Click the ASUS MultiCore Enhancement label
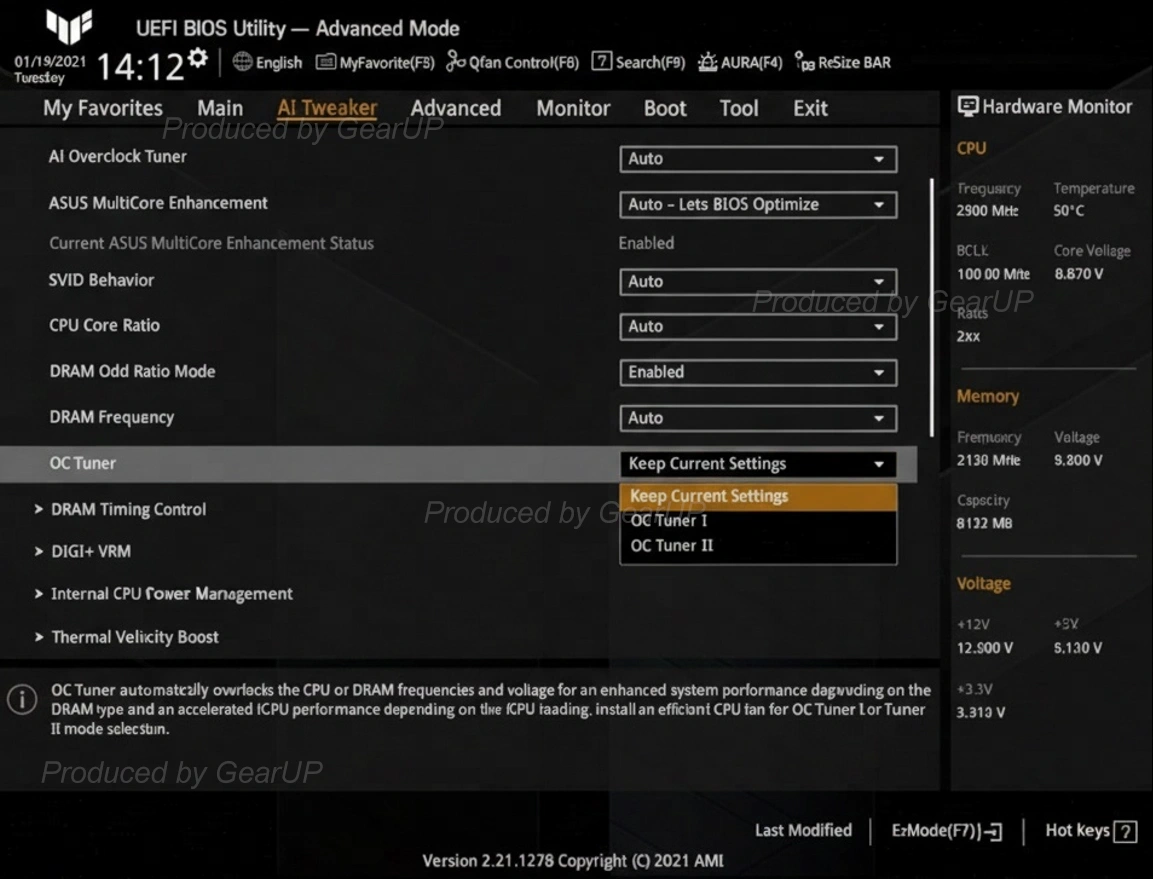 [158, 203]
